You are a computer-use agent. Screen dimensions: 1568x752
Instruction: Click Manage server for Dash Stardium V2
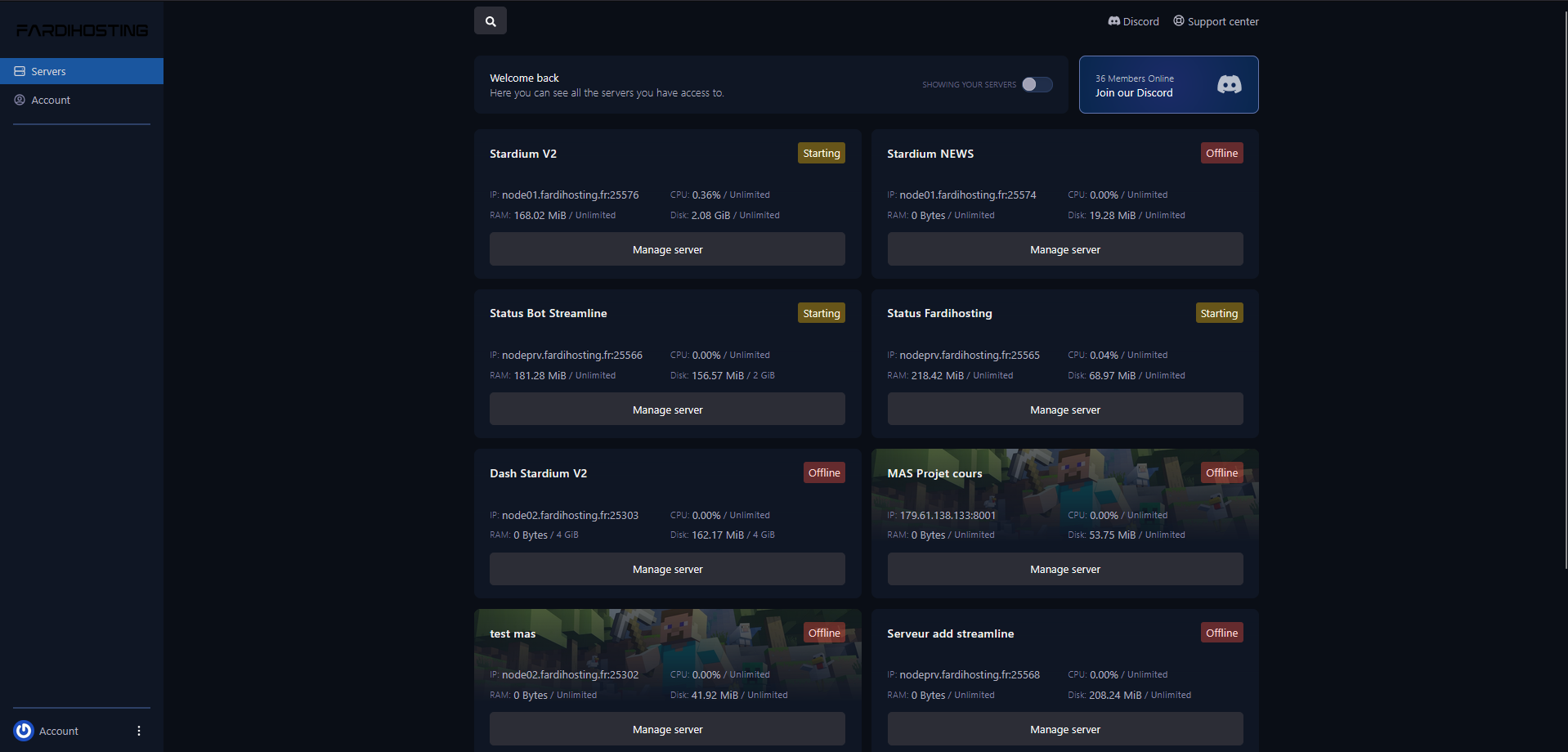click(x=667, y=569)
